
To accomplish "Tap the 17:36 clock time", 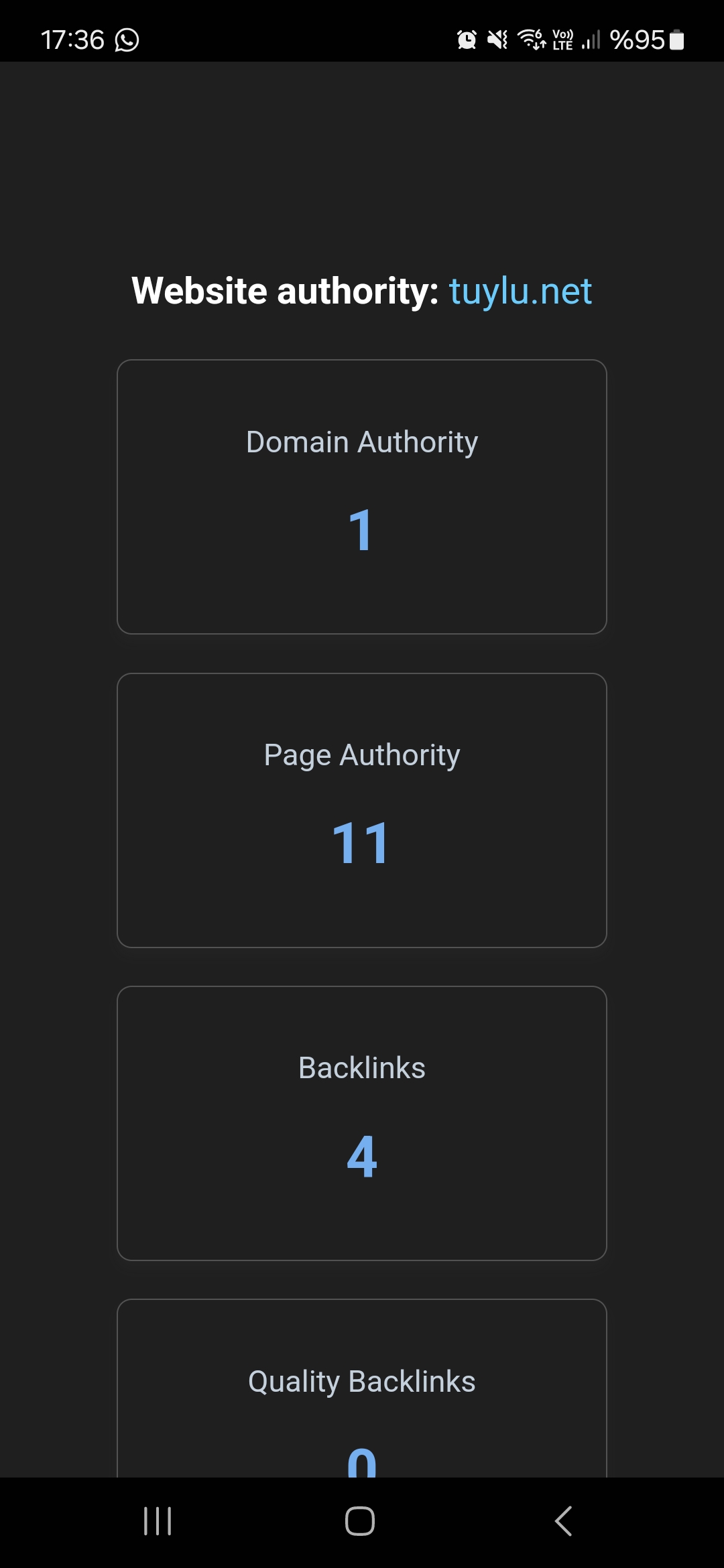I will [x=72, y=40].
